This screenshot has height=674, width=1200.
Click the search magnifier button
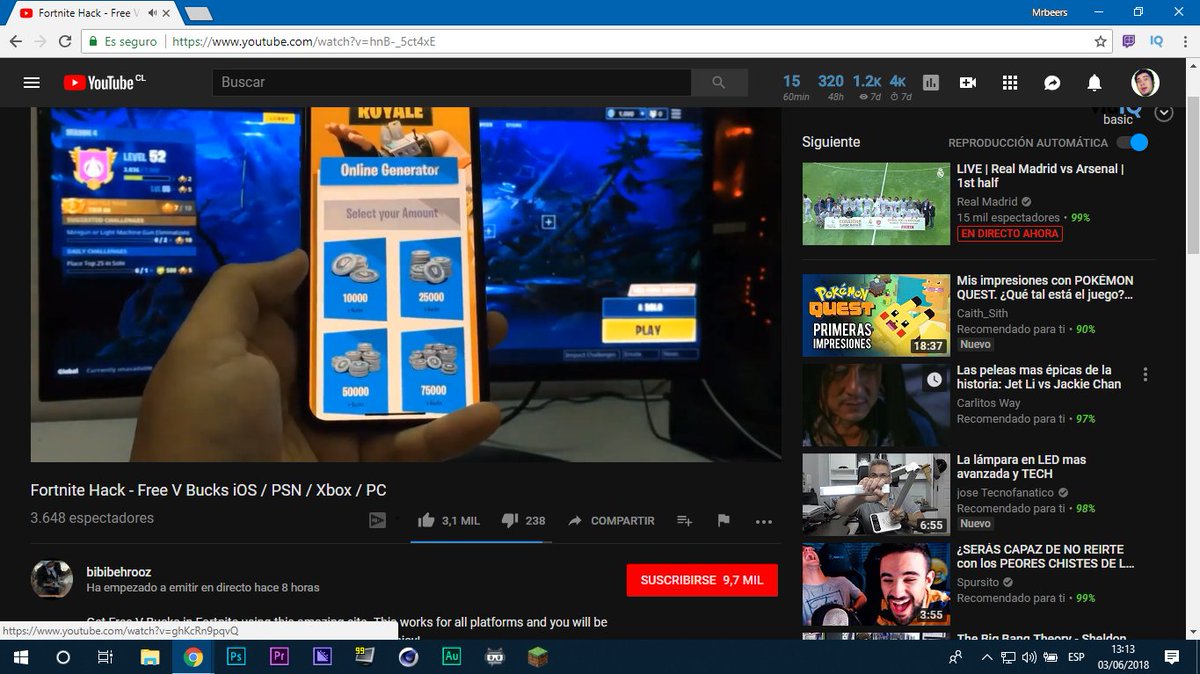pyautogui.click(x=719, y=83)
